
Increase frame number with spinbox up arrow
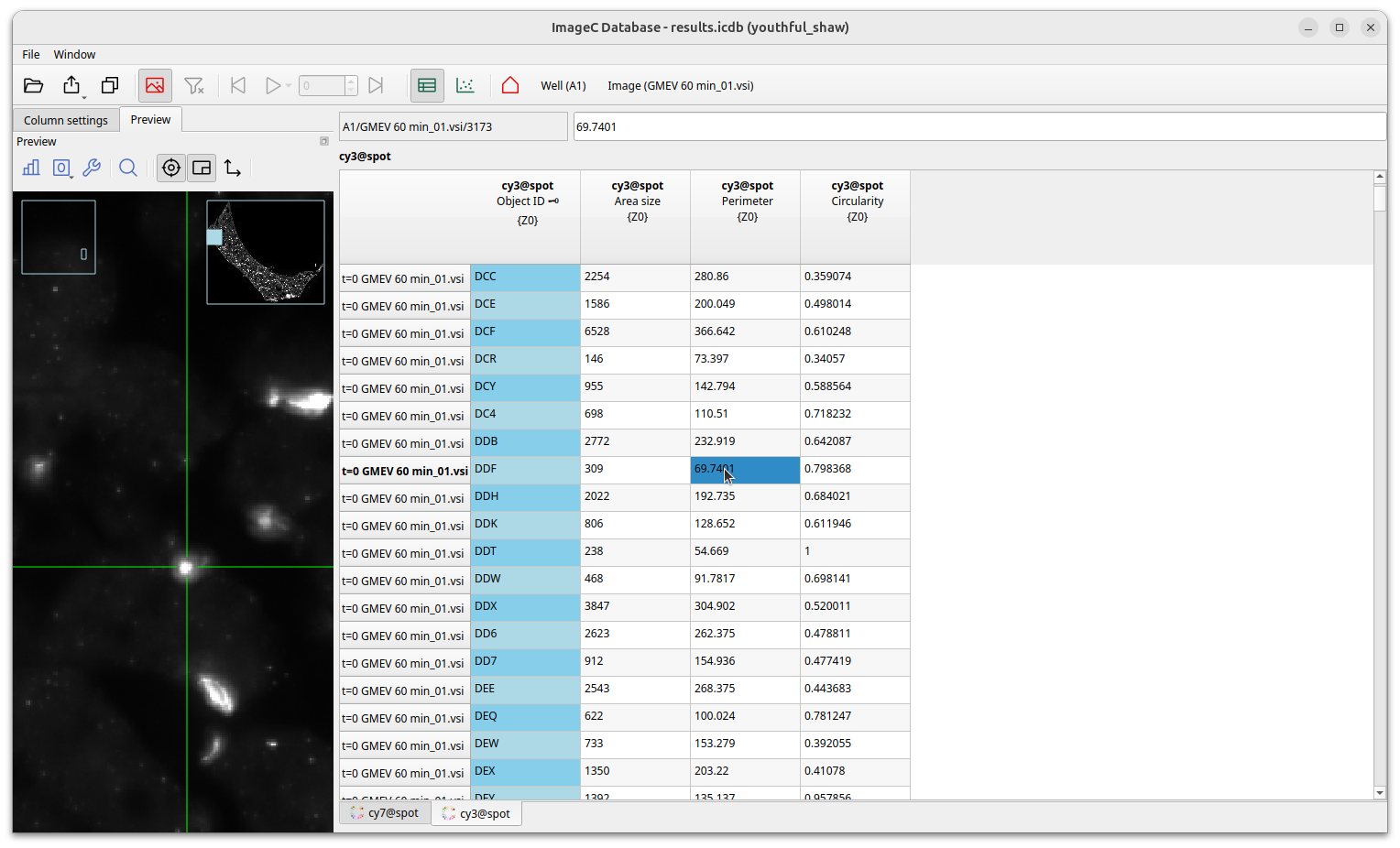pyautogui.click(x=351, y=81)
